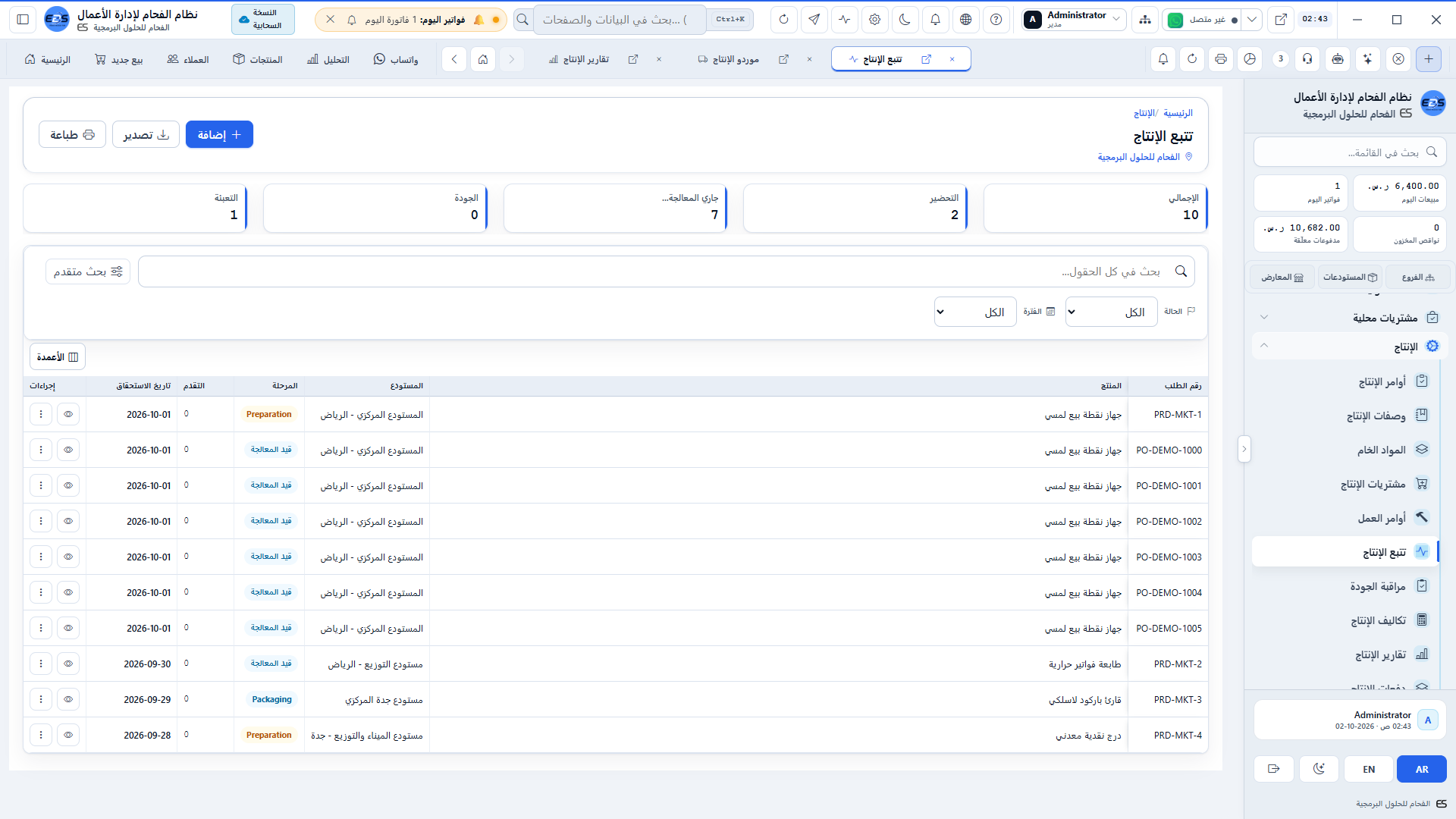The height and width of the screenshot is (819, 1456).
Task: Open the settings gear icon
Action: pos(875,20)
